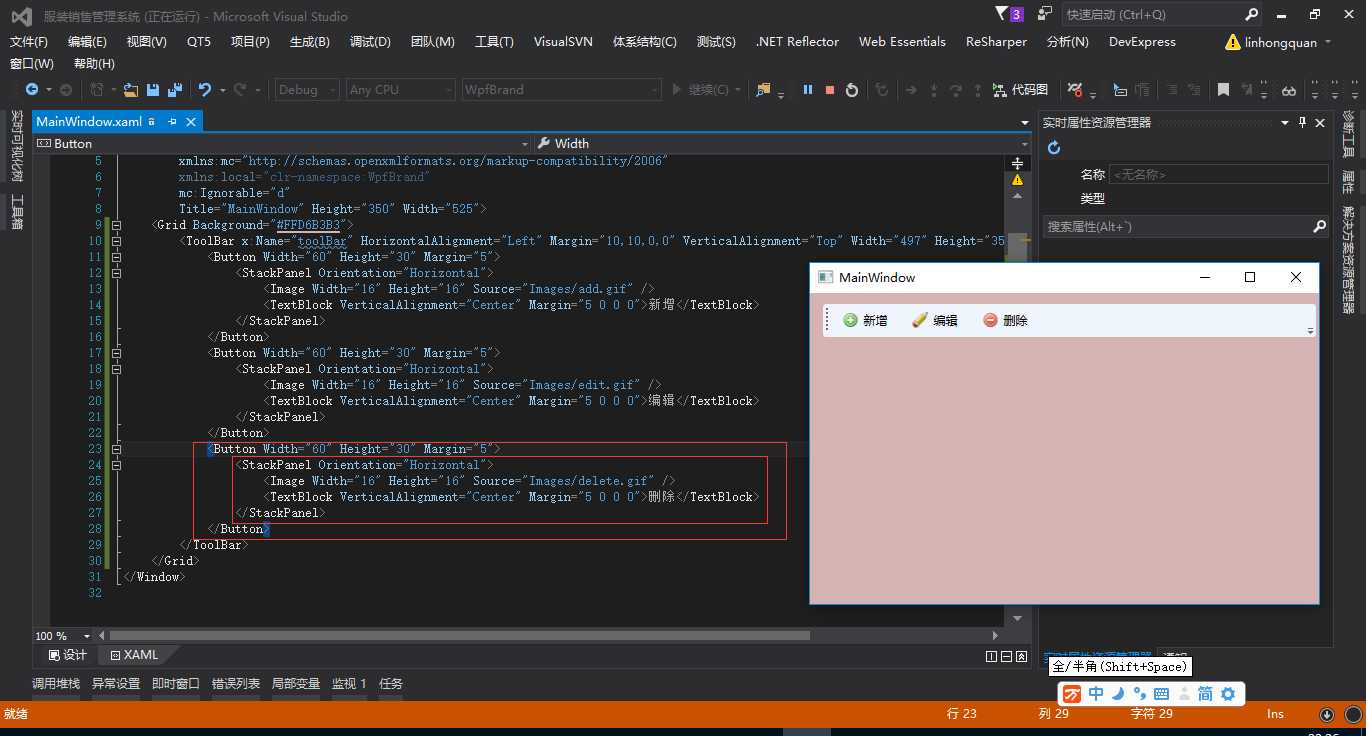Click the Navigate Backward arrow icon
The height and width of the screenshot is (736, 1366).
click(32, 90)
